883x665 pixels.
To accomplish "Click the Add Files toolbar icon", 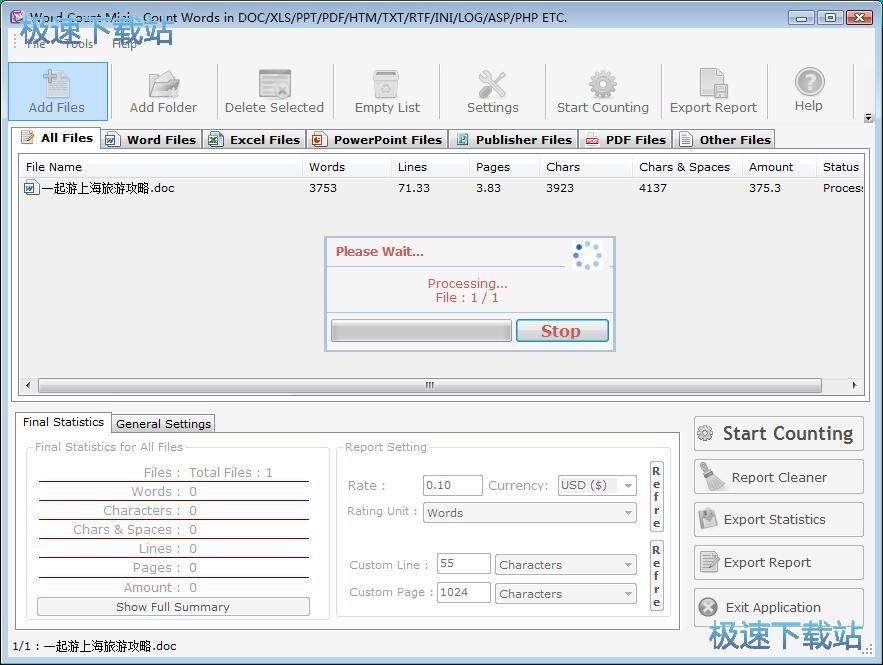I will pos(57,91).
